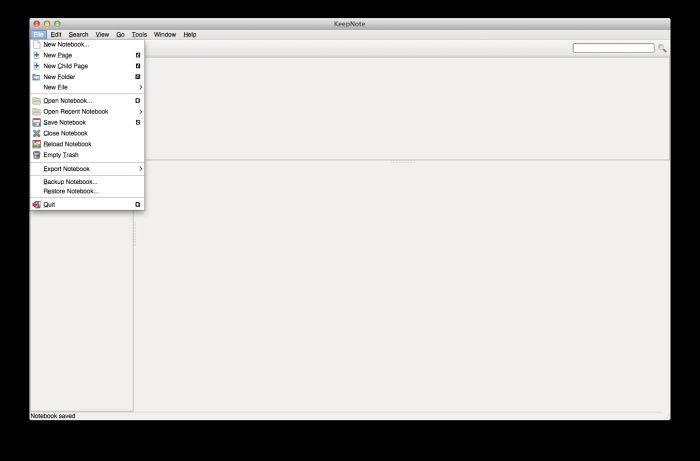Click the Empty Trash bin icon
Screen dimensions: 700x461
[x=37, y=155]
